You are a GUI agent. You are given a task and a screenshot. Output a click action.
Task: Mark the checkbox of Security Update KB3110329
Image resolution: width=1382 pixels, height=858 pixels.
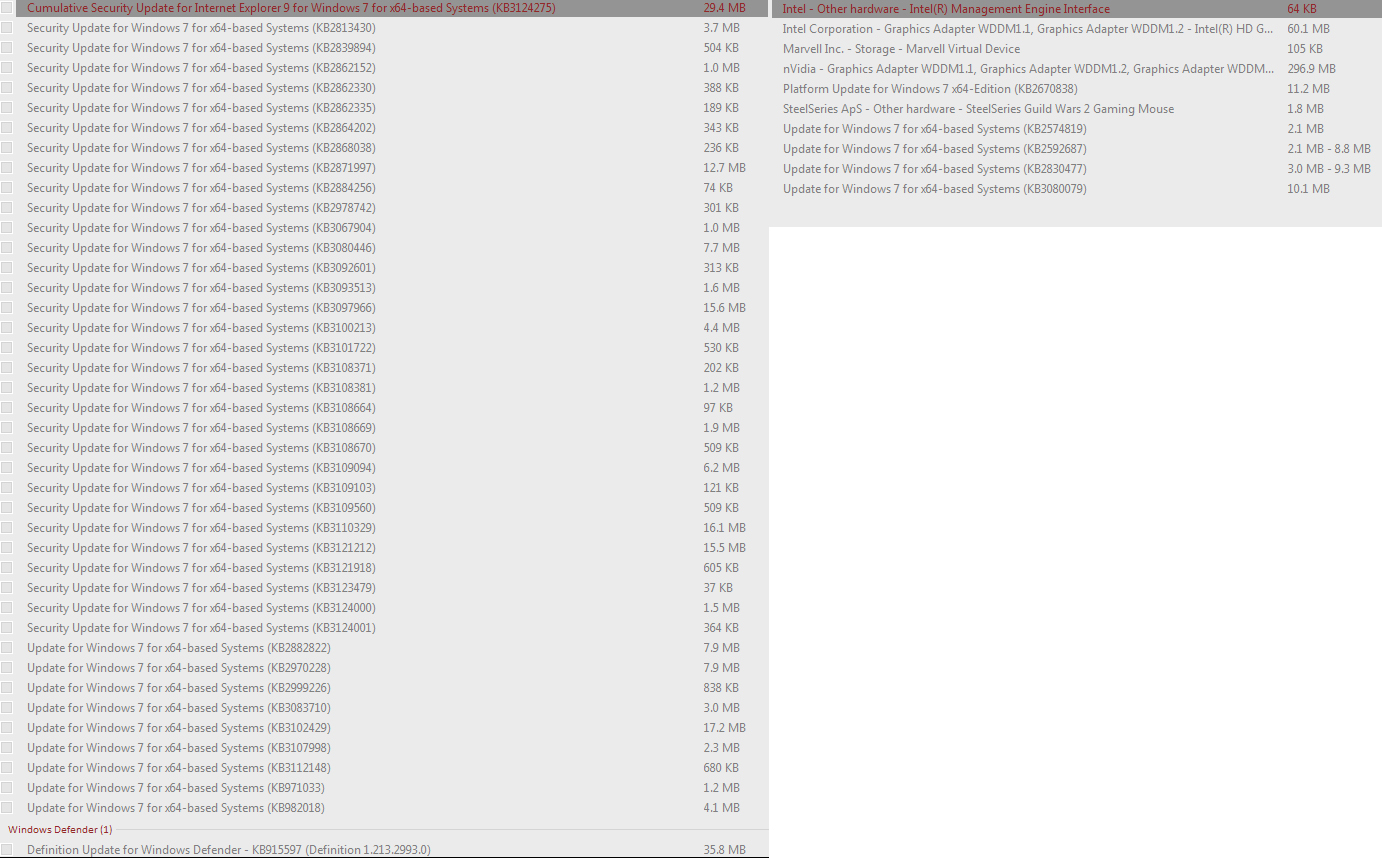click(x=7, y=528)
